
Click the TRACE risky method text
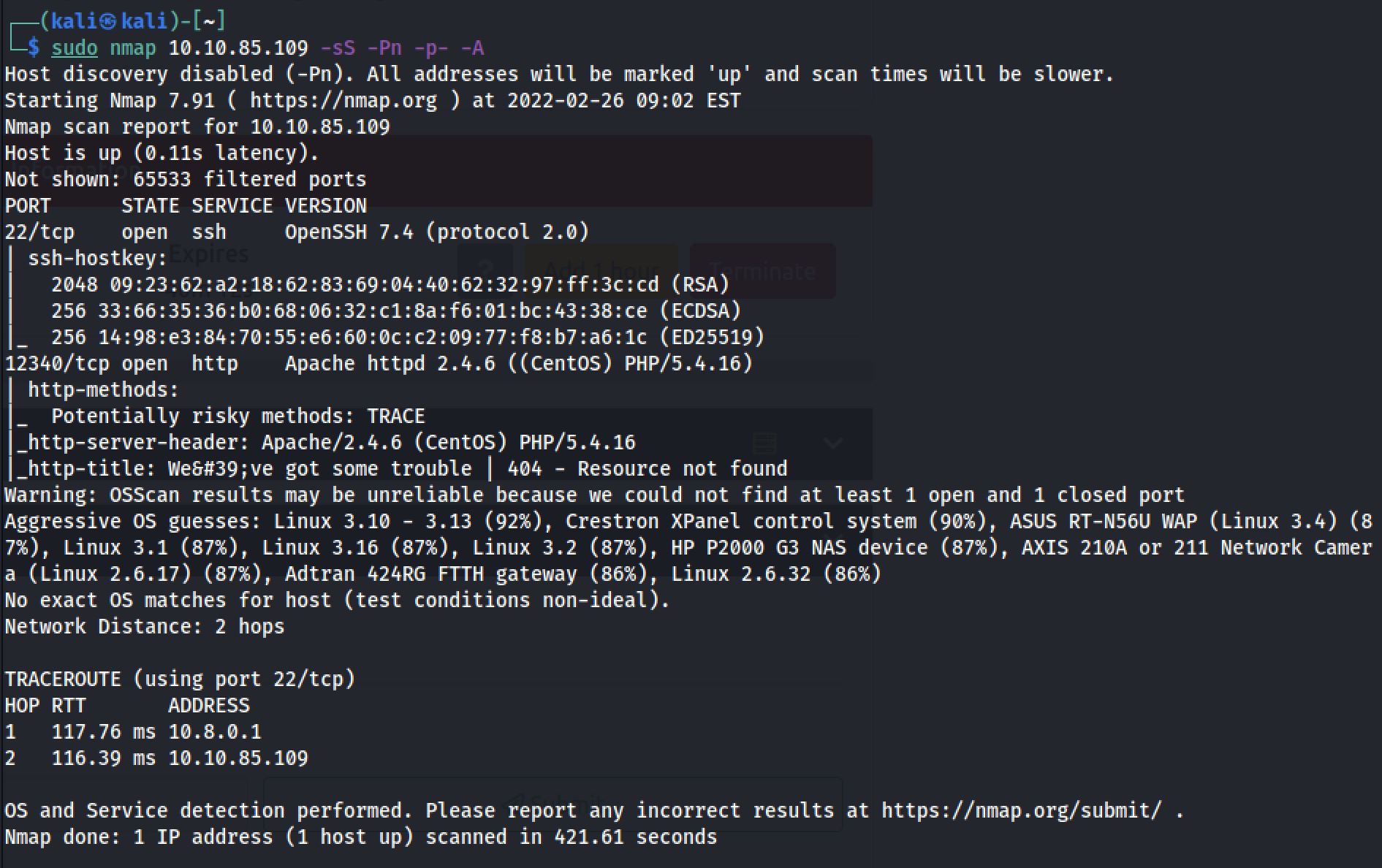point(395,416)
